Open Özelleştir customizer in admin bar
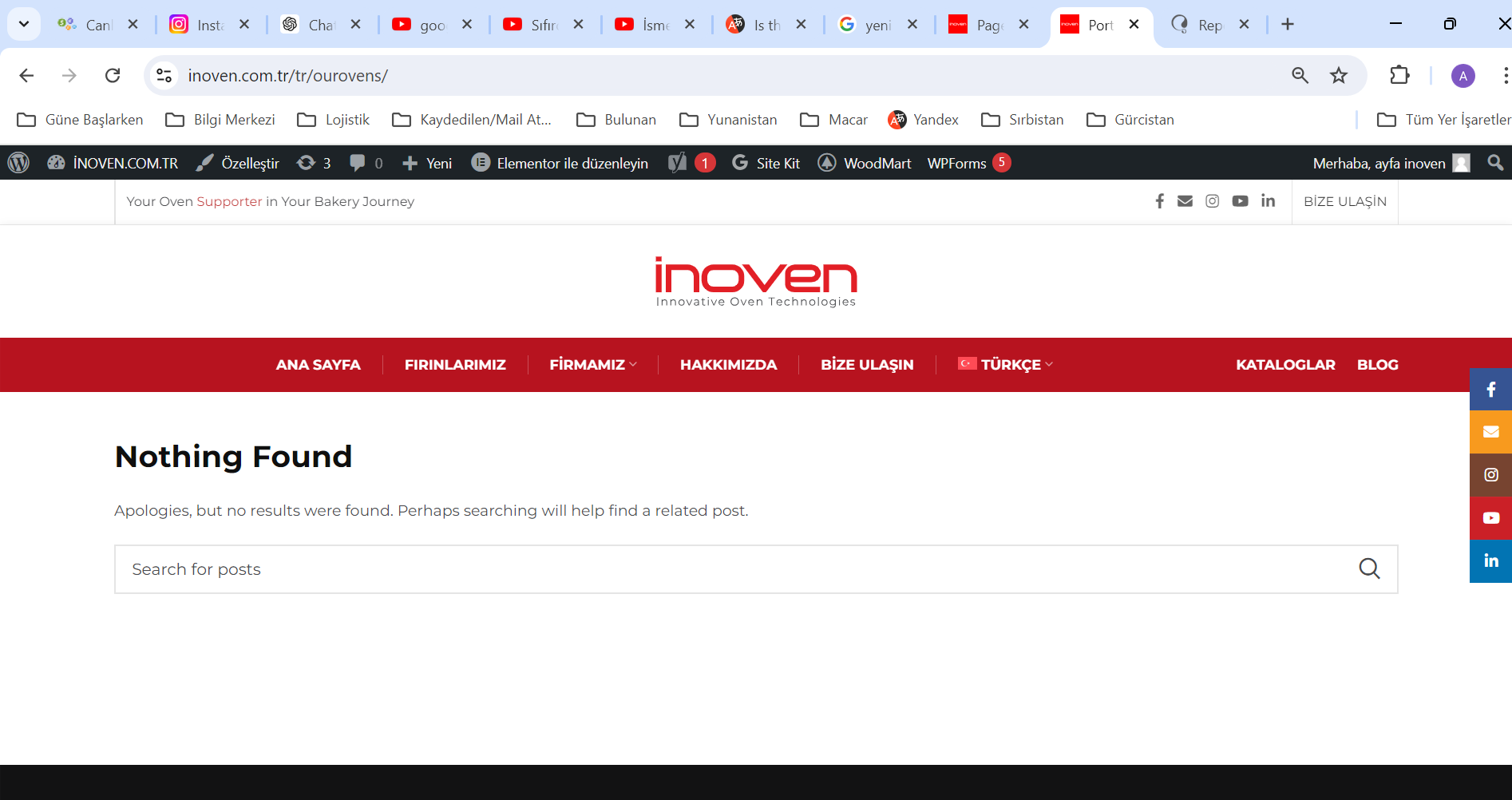 coord(238,163)
